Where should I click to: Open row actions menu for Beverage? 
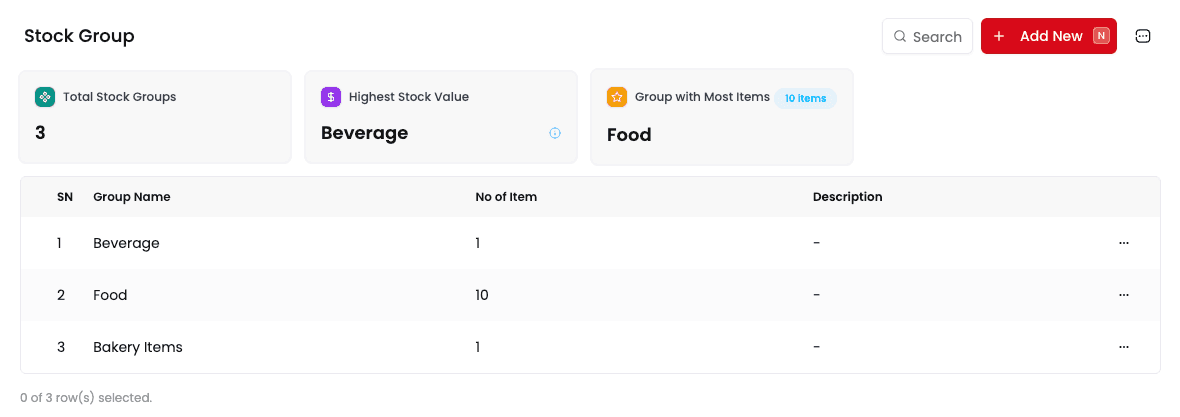(x=1124, y=243)
